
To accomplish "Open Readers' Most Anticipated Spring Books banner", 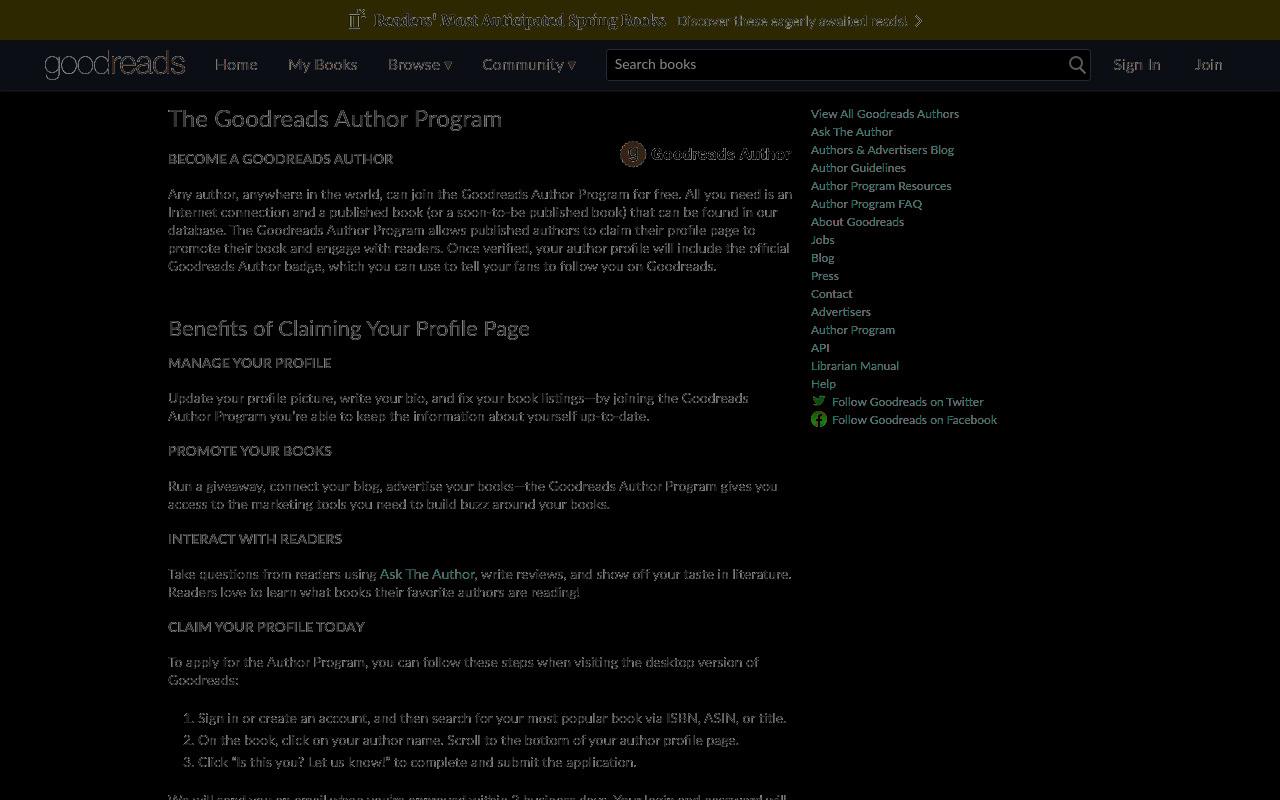I will coord(519,20).
